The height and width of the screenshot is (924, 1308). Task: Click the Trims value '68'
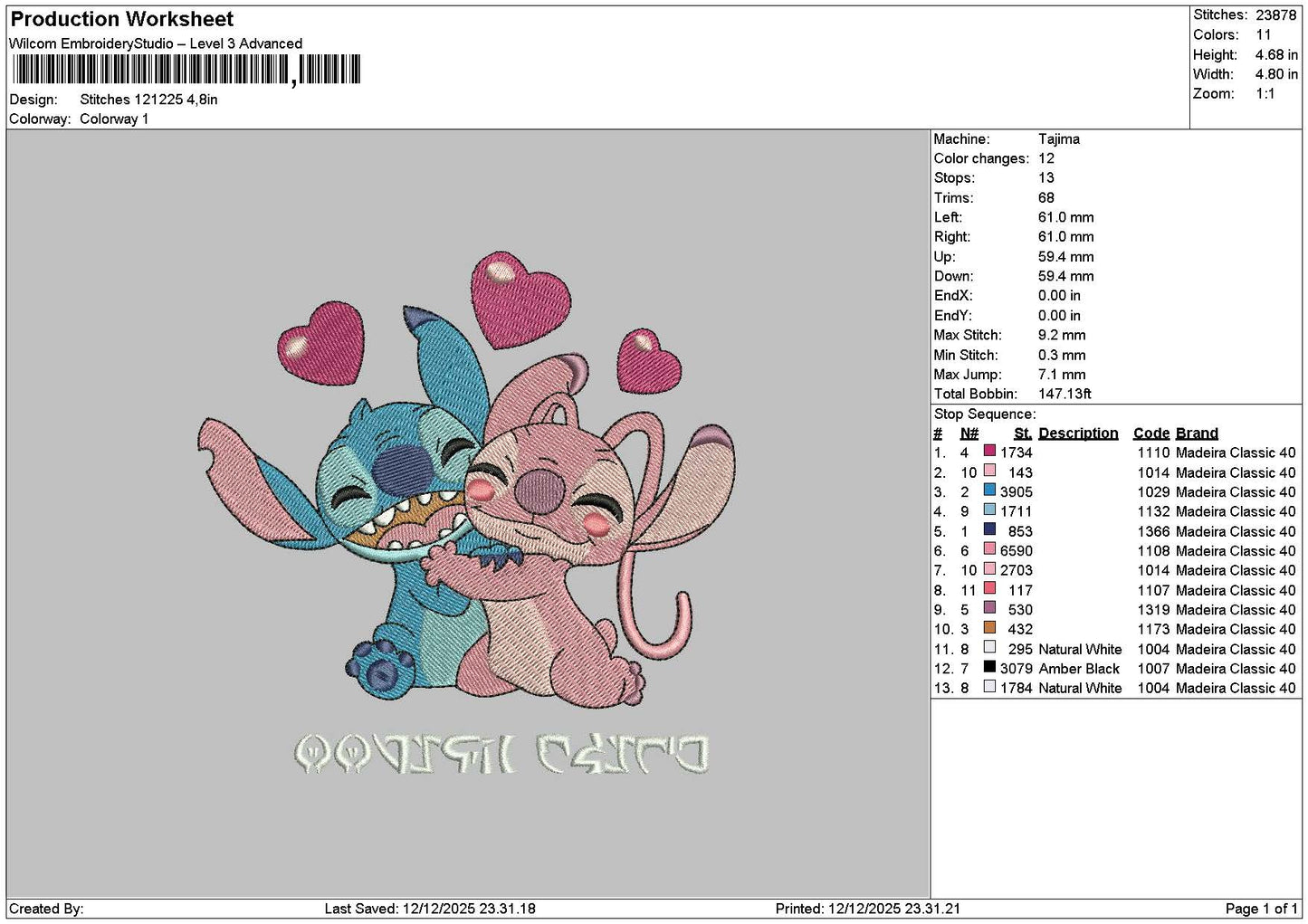pyautogui.click(x=1046, y=198)
